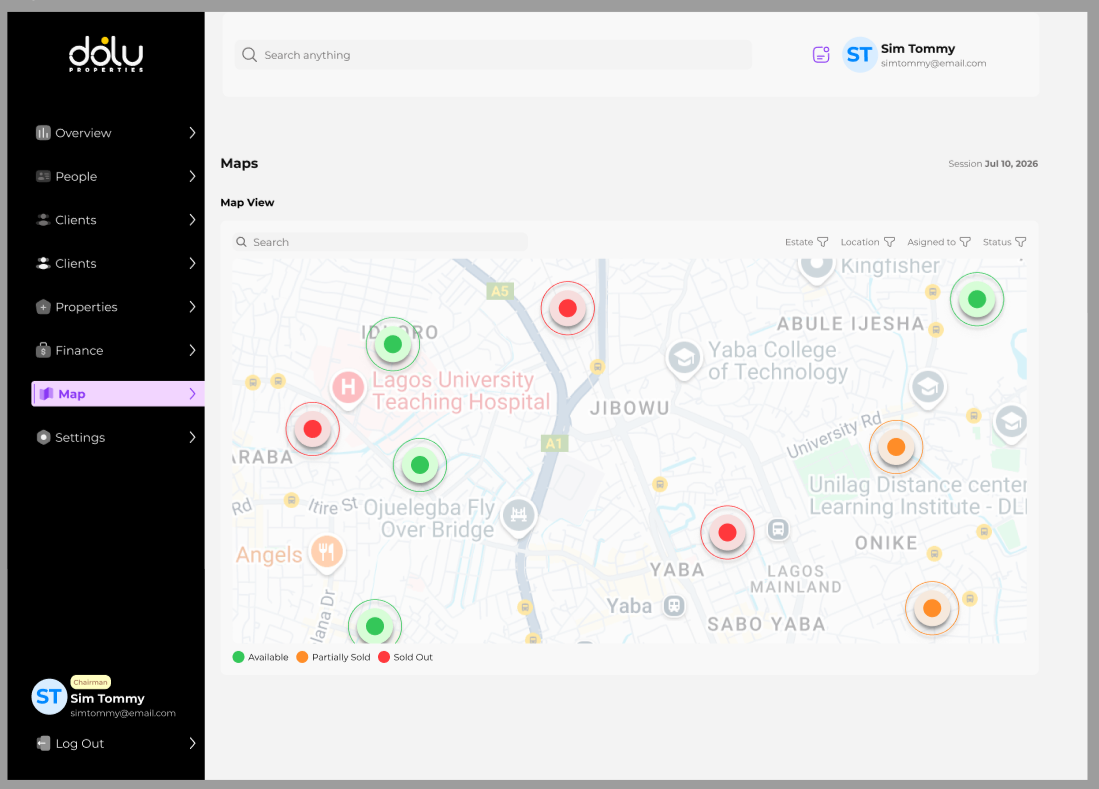Click the magnifier icon in map search
The height and width of the screenshot is (789, 1099).
pyautogui.click(x=241, y=242)
